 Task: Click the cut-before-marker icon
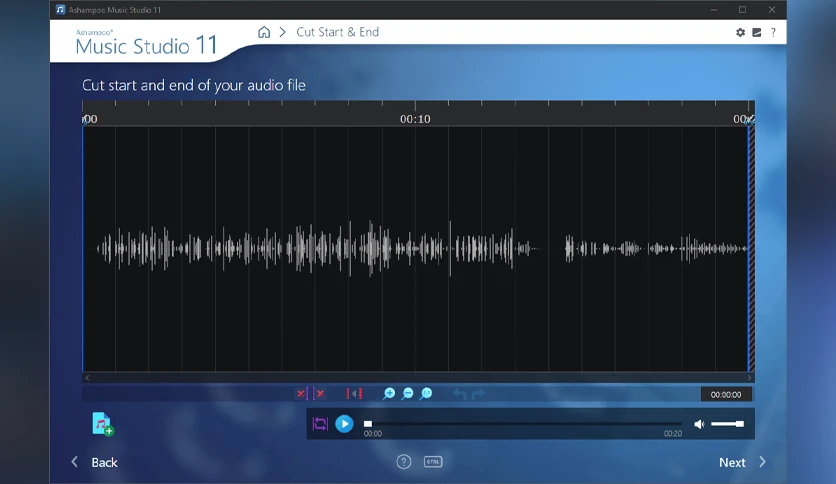point(301,394)
